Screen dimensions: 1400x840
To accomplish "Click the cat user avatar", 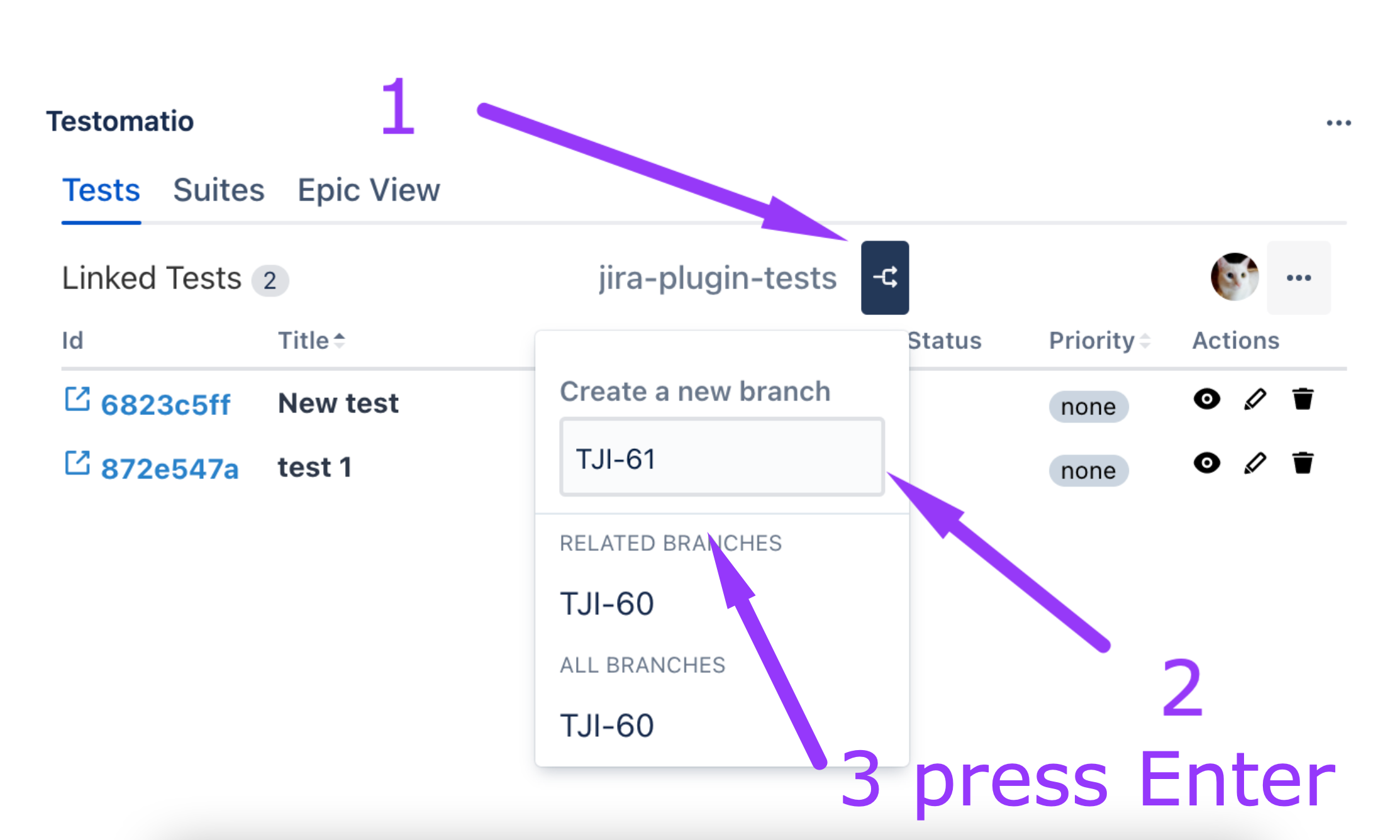I will pyautogui.click(x=1234, y=277).
